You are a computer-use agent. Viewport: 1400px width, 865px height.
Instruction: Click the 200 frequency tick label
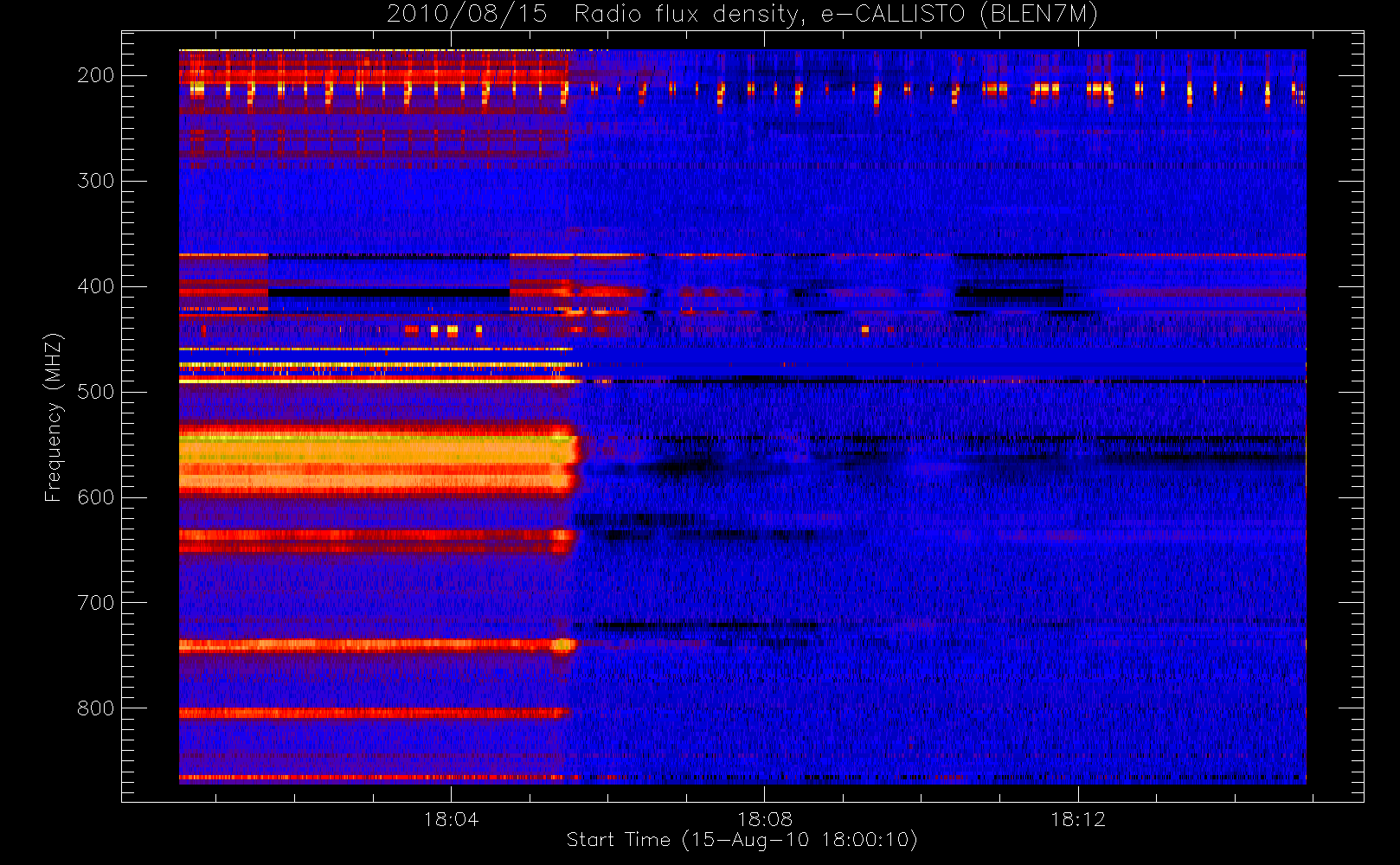[96, 75]
